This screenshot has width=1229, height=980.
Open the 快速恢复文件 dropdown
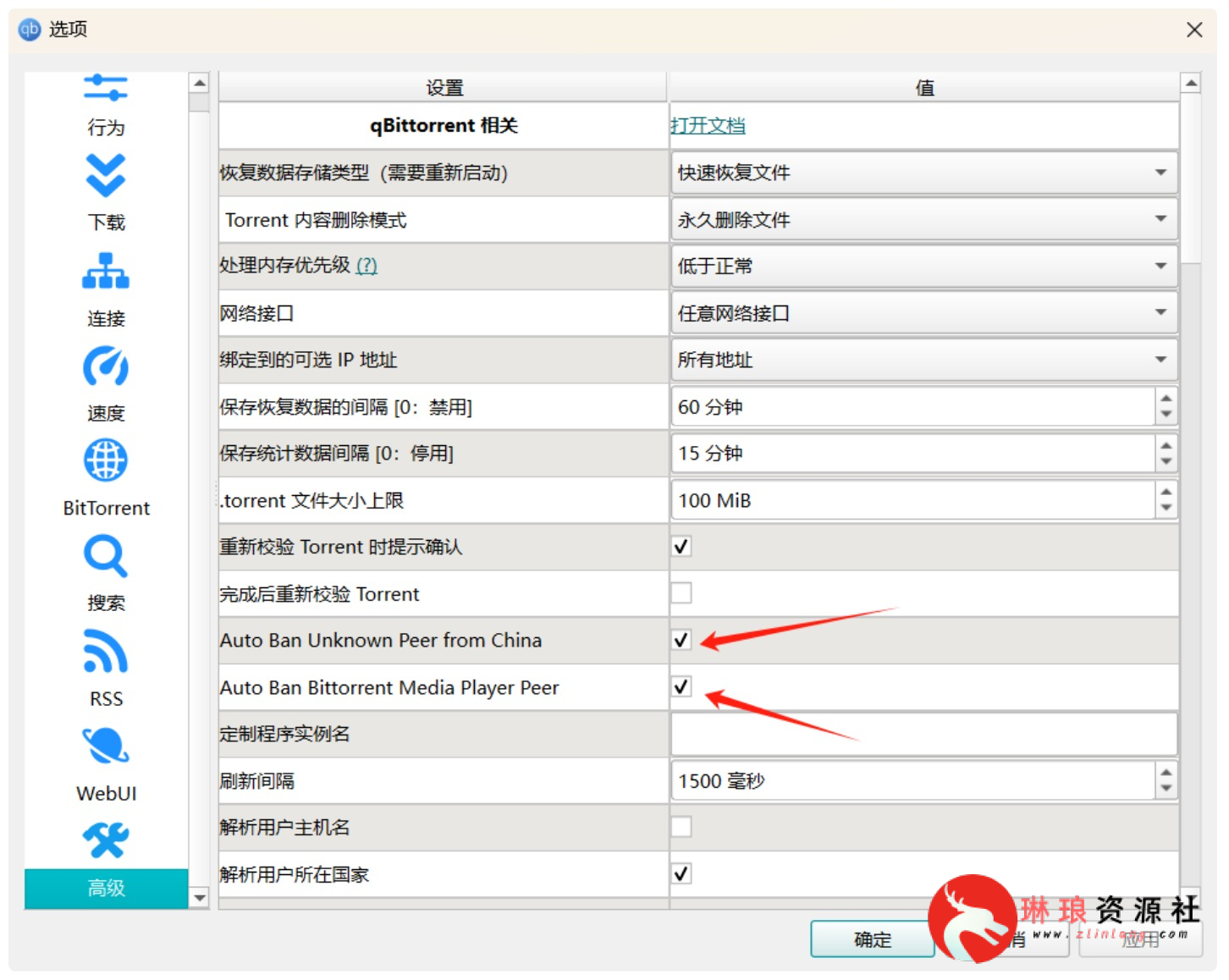924,173
